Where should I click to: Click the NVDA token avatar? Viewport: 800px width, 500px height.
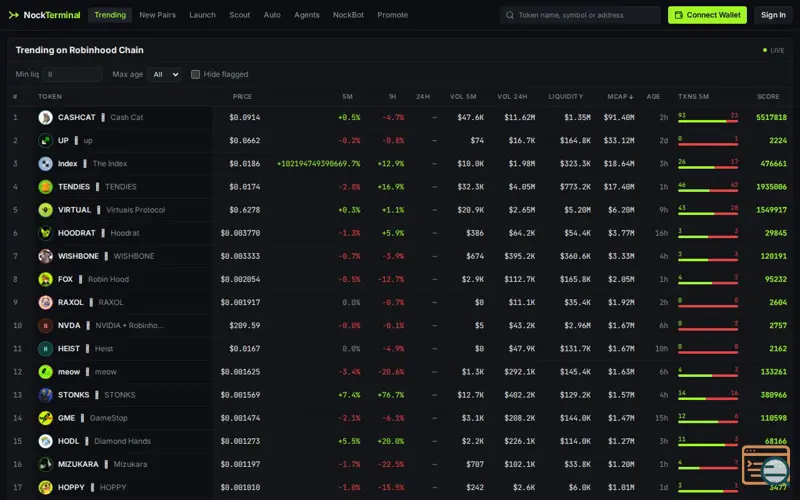[45, 326]
